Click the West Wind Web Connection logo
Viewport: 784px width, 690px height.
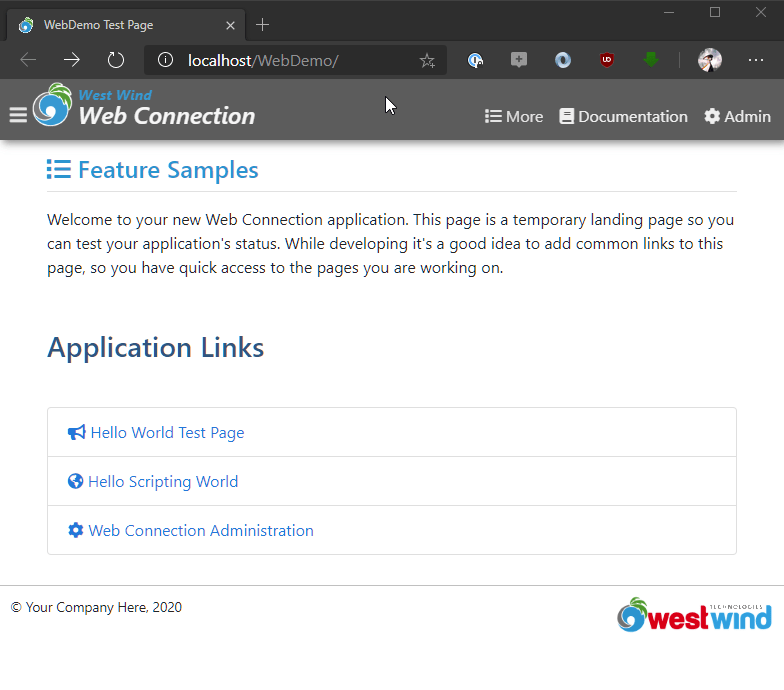[x=145, y=107]
